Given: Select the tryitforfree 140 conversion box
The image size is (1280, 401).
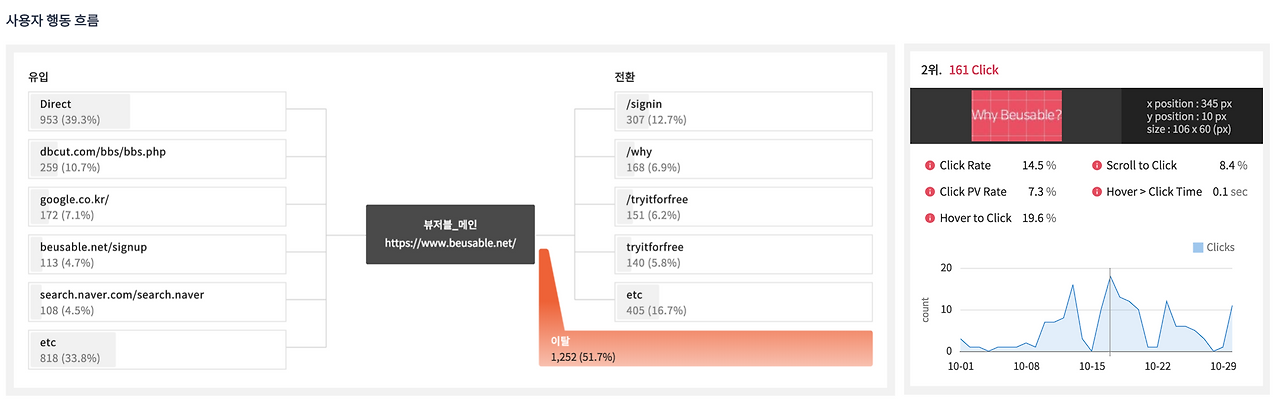Looking at the screenshot, I should [744, 254].
